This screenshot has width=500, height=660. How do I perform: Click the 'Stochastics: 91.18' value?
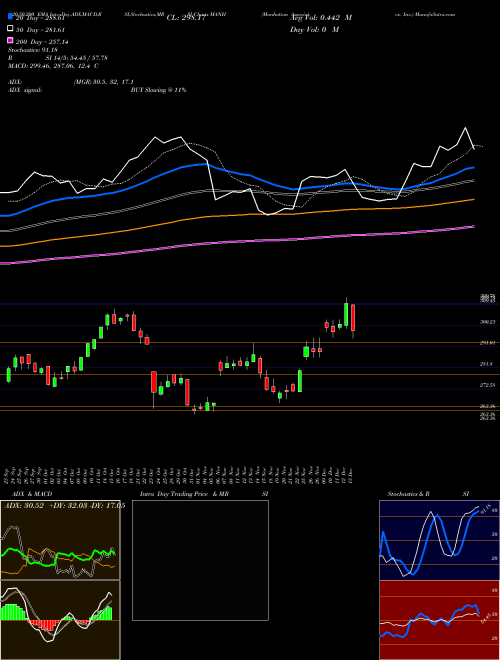(x=32, y=50)
